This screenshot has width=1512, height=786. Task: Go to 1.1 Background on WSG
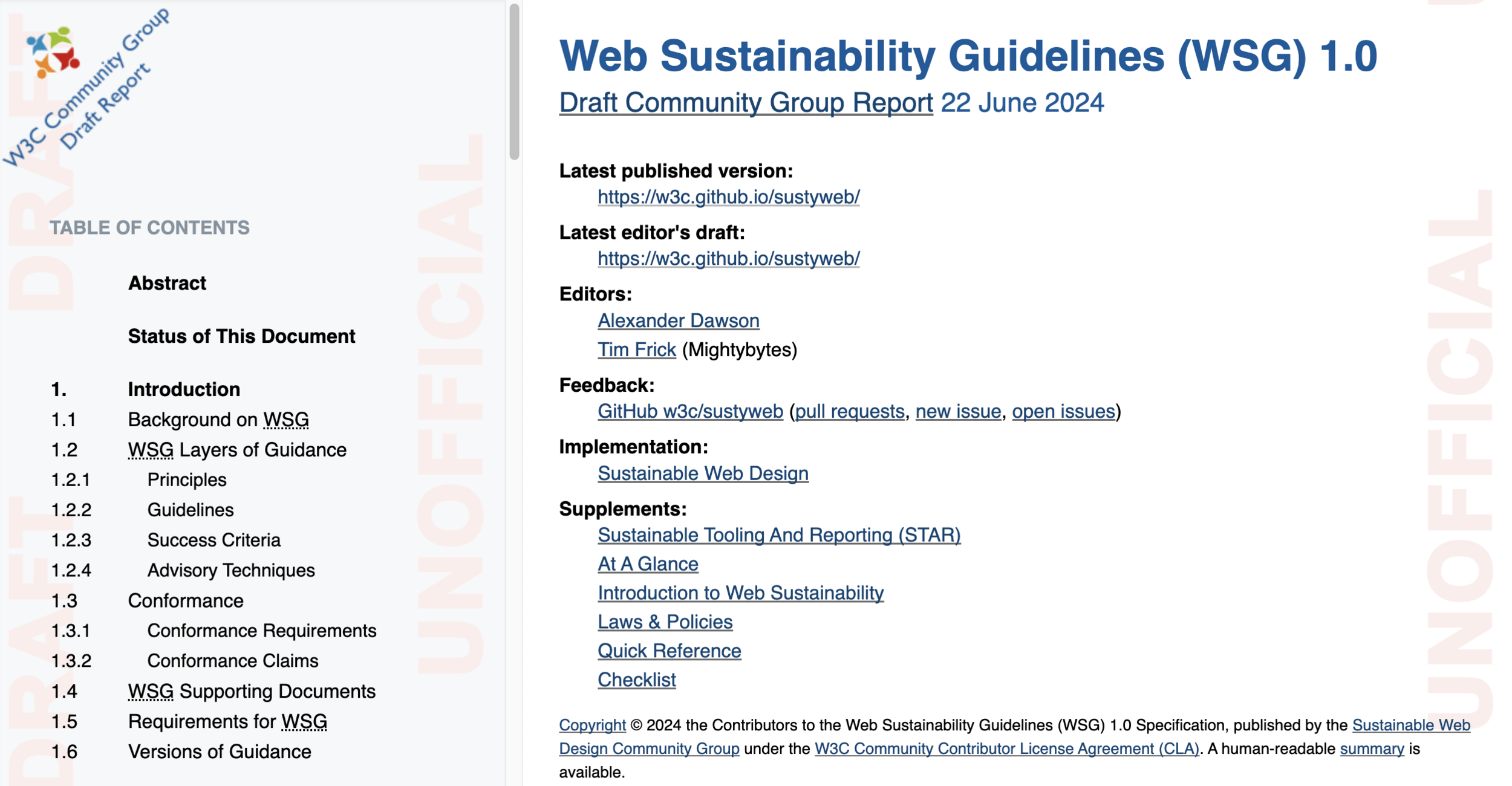point(218,420)
